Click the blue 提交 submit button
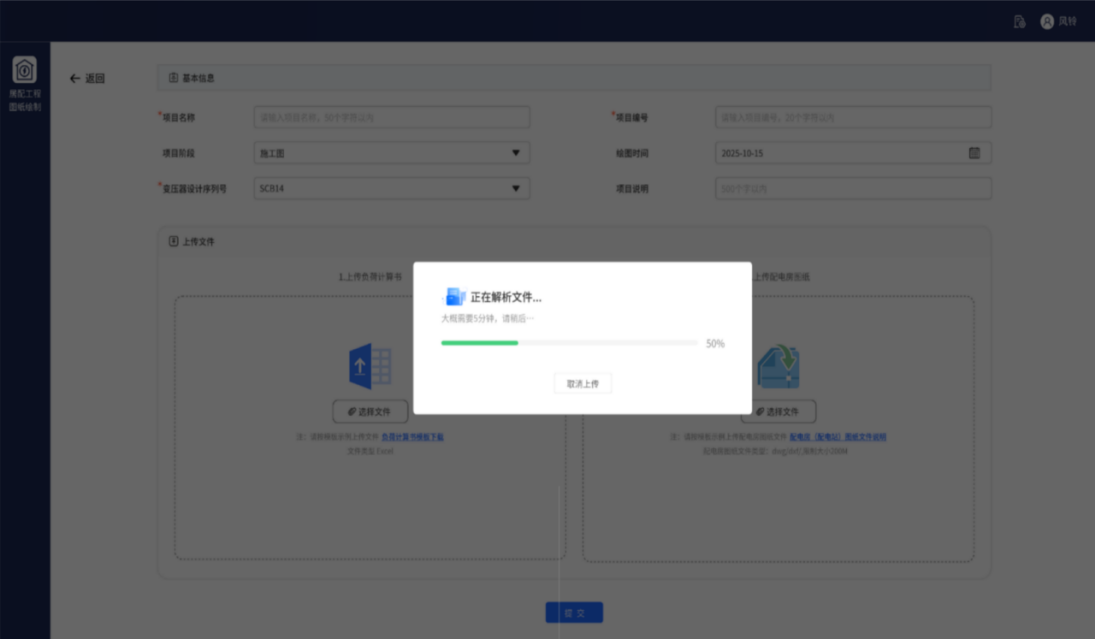 574,612
